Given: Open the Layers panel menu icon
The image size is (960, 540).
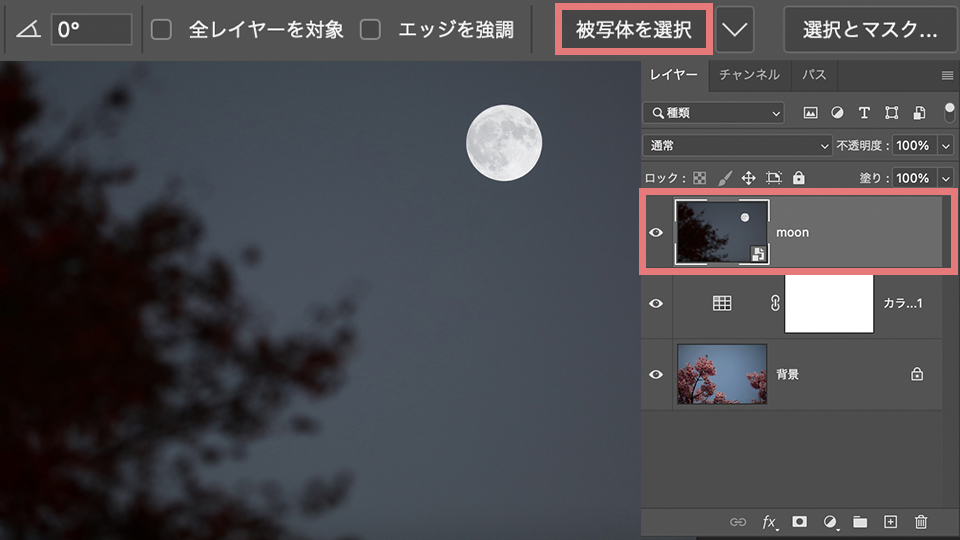Looking at the screenshot, I should point(947,75).
